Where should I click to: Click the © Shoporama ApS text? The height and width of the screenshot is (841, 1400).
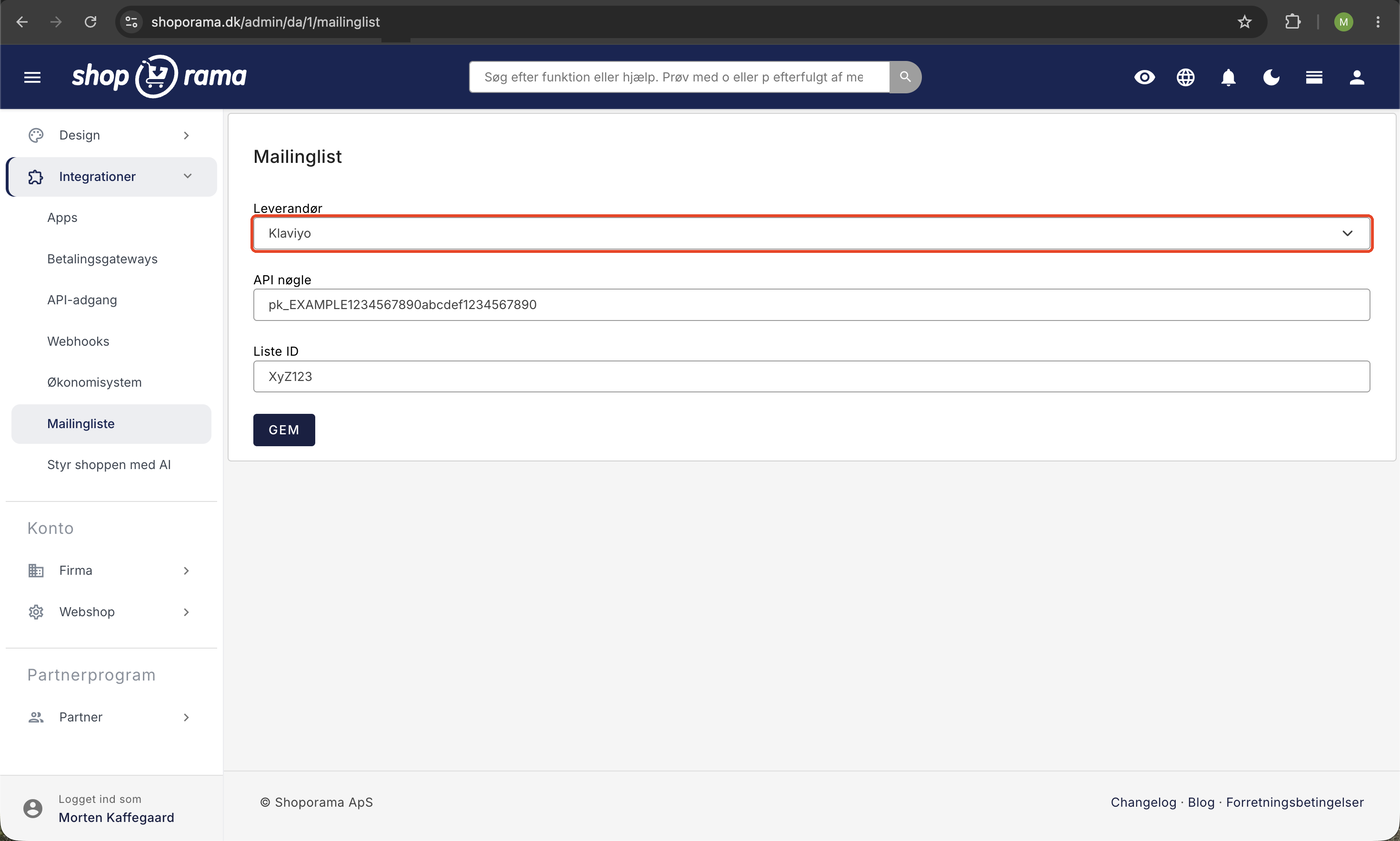(316, 802)
